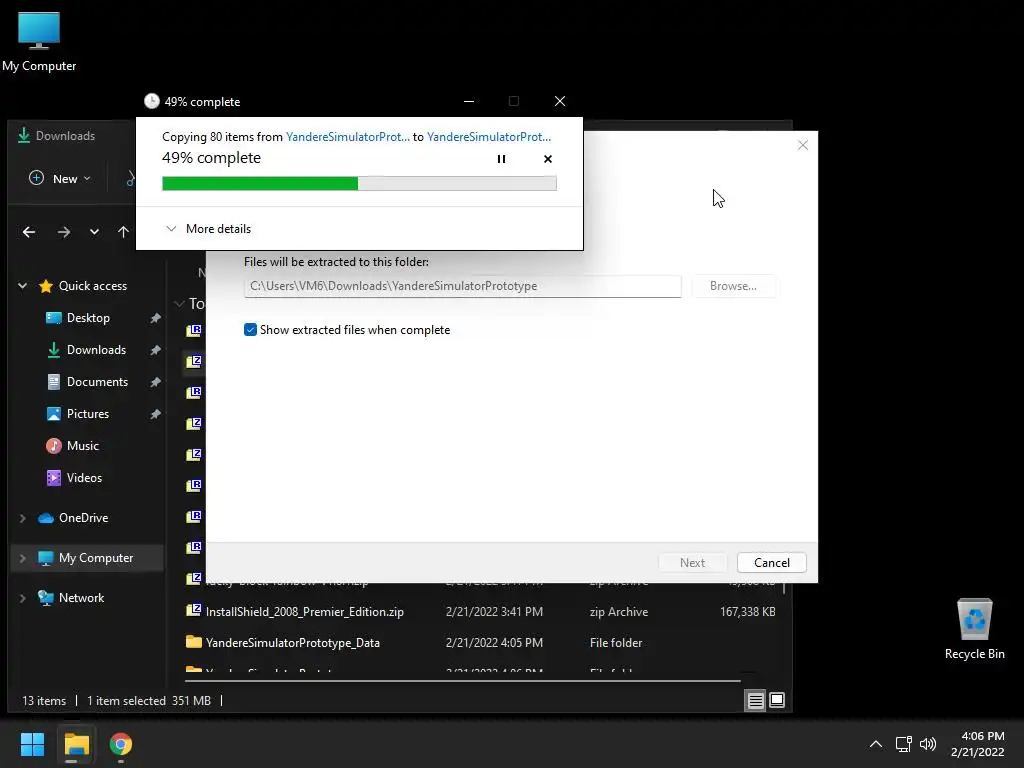Collapse the Today file group chevron
The image size is (1024, 768).
click(x=179, y=304)
